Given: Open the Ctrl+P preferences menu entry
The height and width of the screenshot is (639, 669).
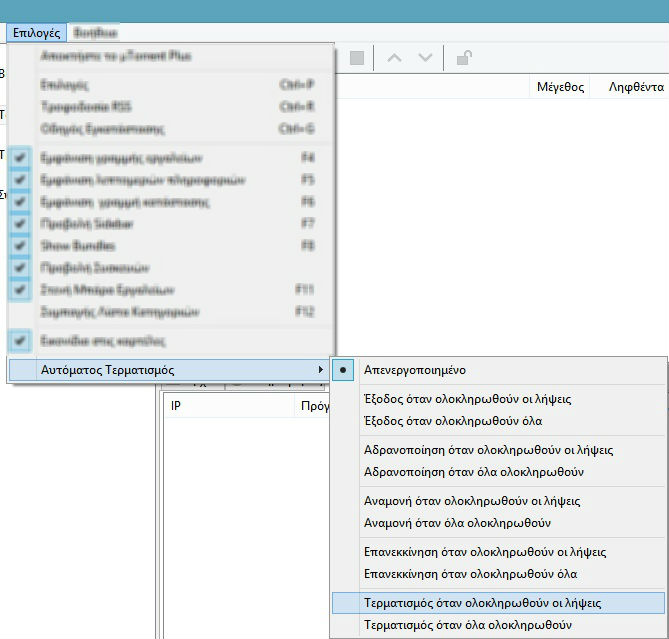Looking at the screenshot, I should tap(170, 84).
